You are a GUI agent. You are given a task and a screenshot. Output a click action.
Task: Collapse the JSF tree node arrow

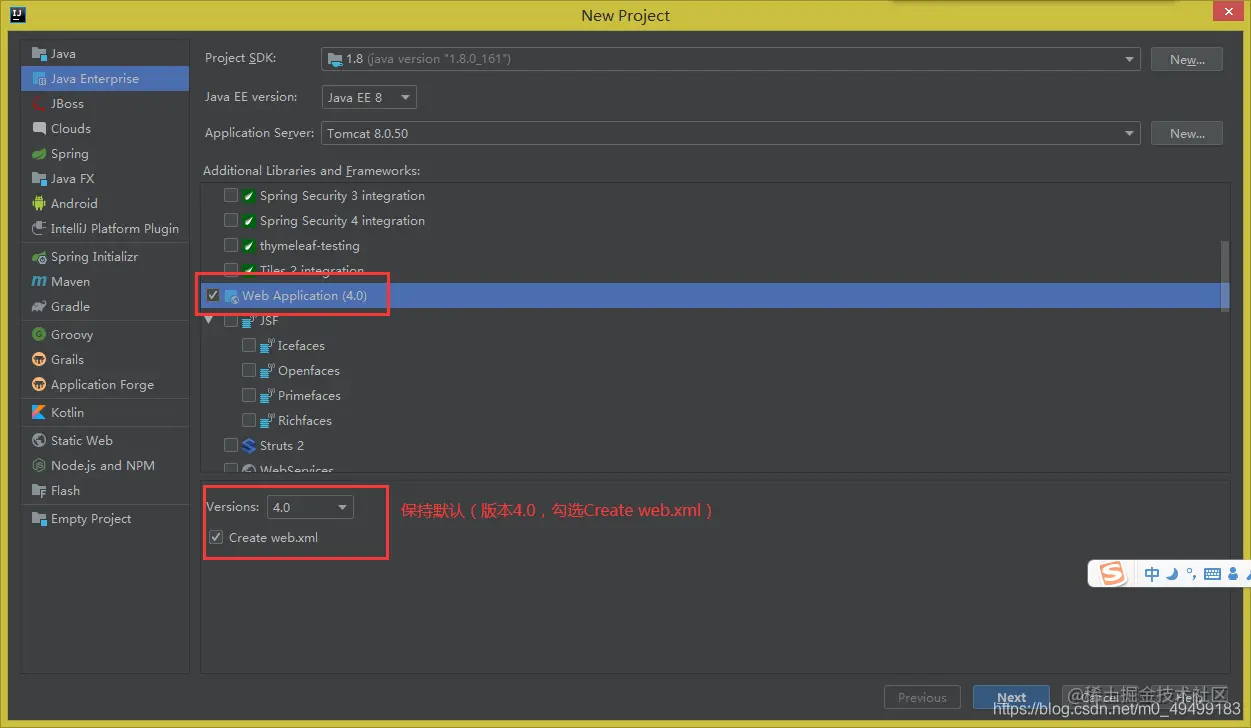click(x=209, y=321)
